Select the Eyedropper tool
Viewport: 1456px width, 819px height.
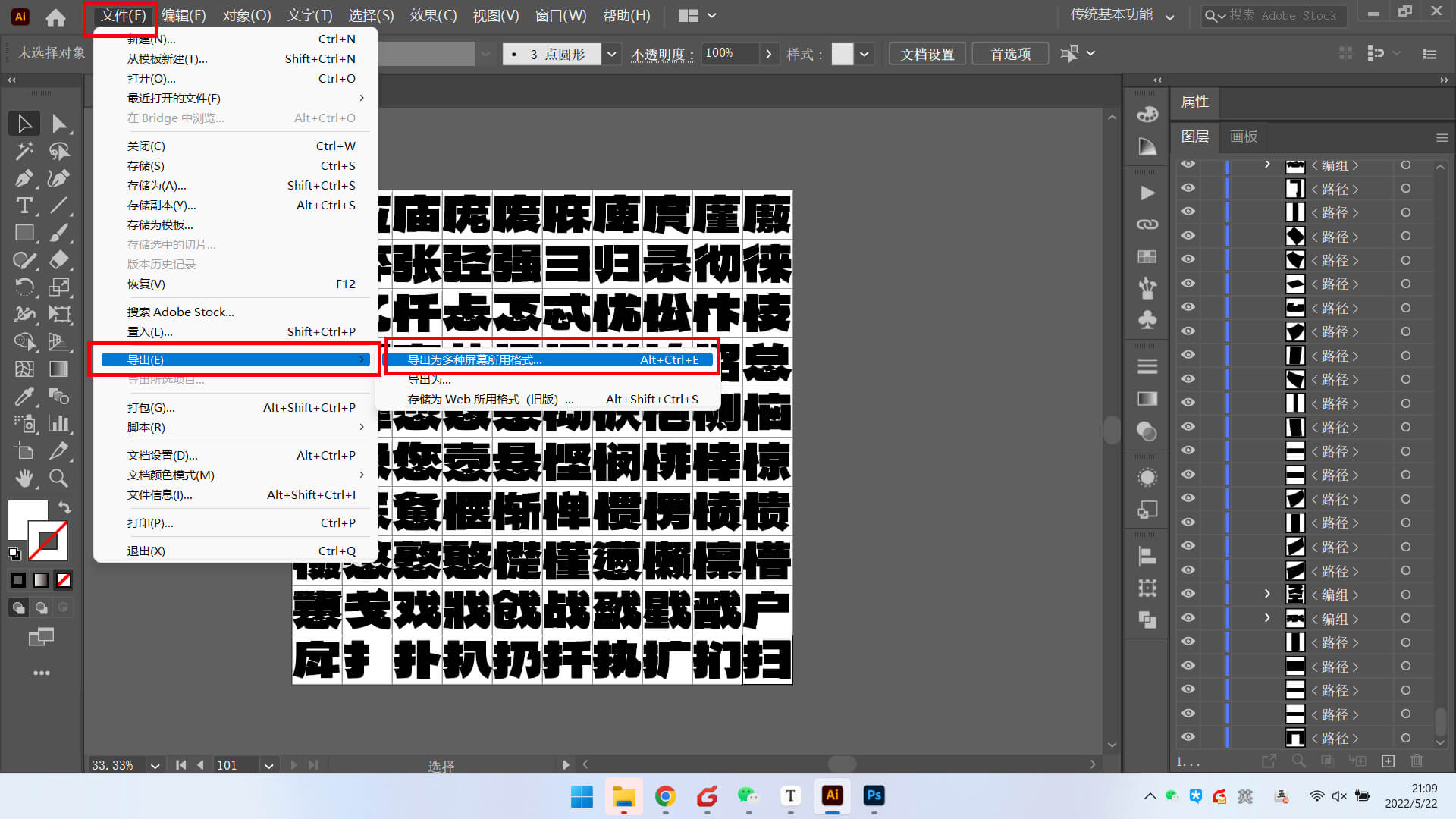pos(25,396)
